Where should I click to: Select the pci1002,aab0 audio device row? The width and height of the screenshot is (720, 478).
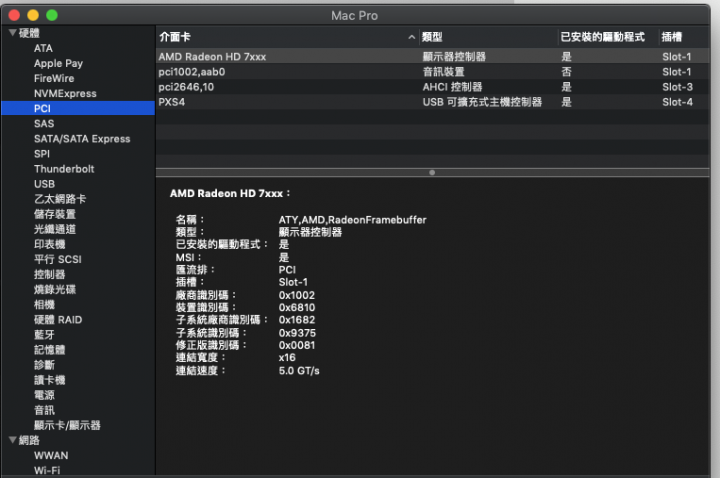tap(432, 72)
